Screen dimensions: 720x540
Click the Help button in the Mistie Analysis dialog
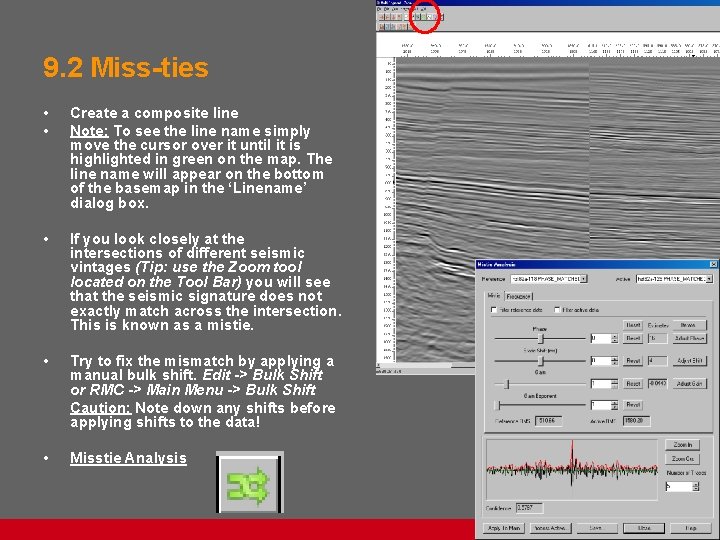(690, 528)
